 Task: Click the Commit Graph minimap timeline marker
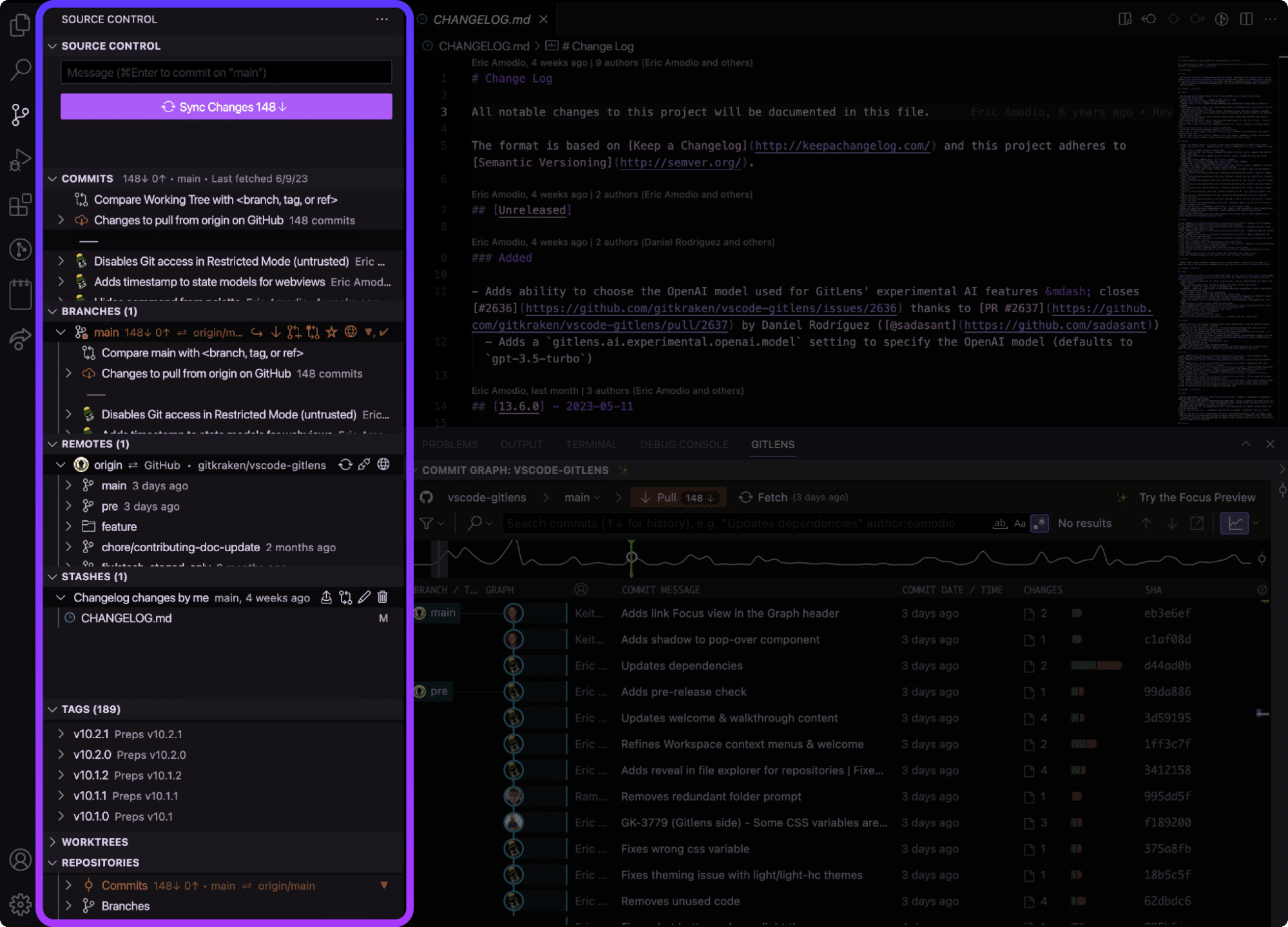click(631, 558)
